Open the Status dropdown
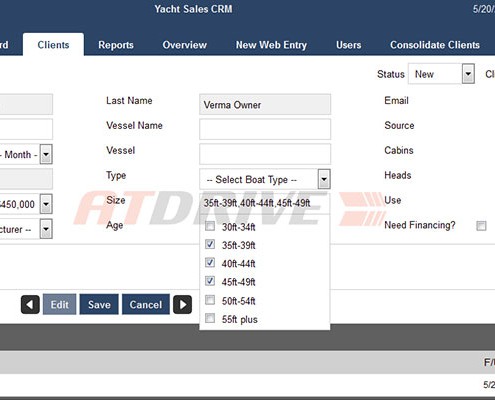 (441, 74)
